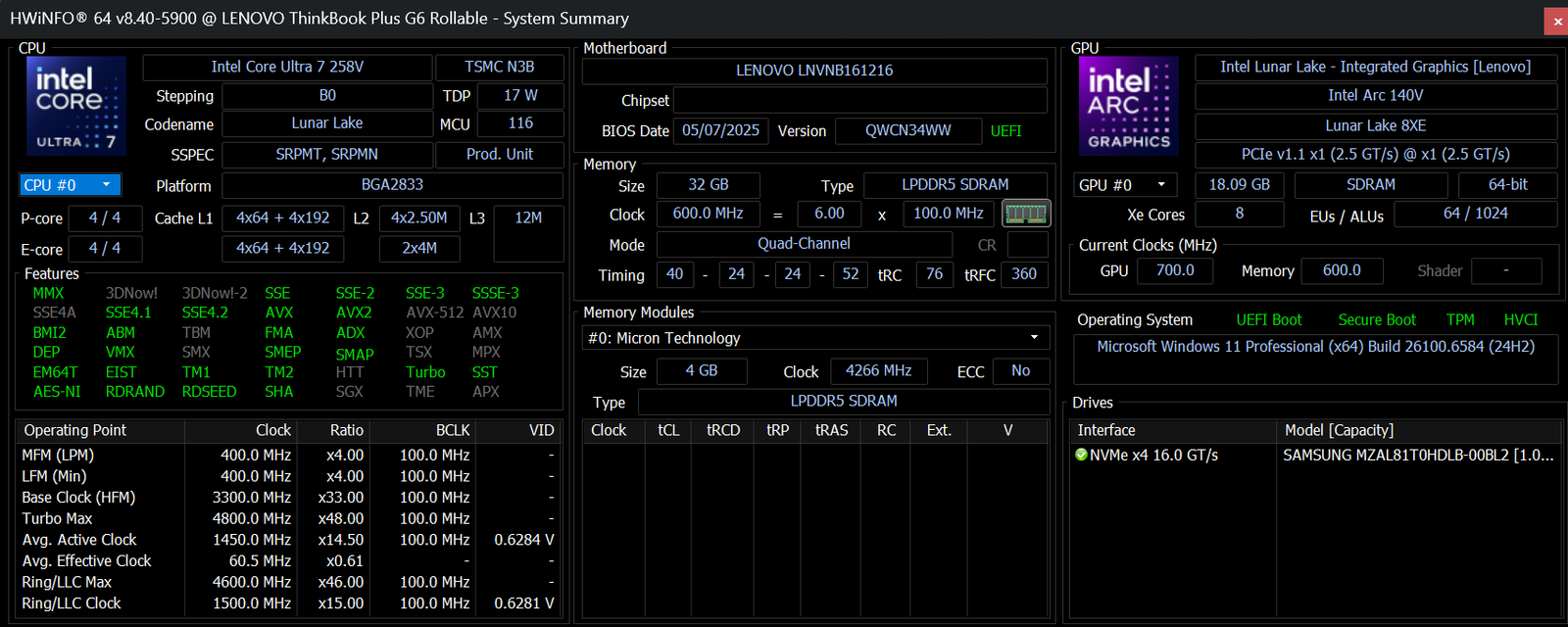Click the Operating Point column header
This screenshot has height=627, width=1568.
coord(75,430)
